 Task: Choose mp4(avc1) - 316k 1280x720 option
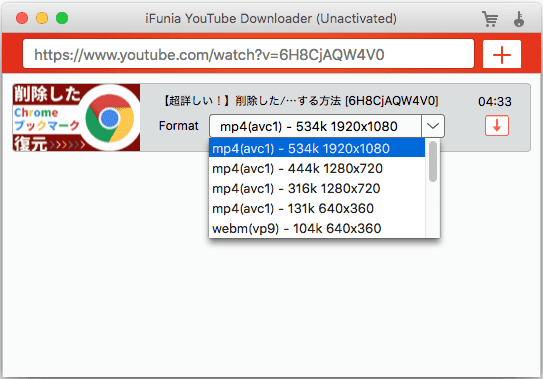(x=317, y=188)
